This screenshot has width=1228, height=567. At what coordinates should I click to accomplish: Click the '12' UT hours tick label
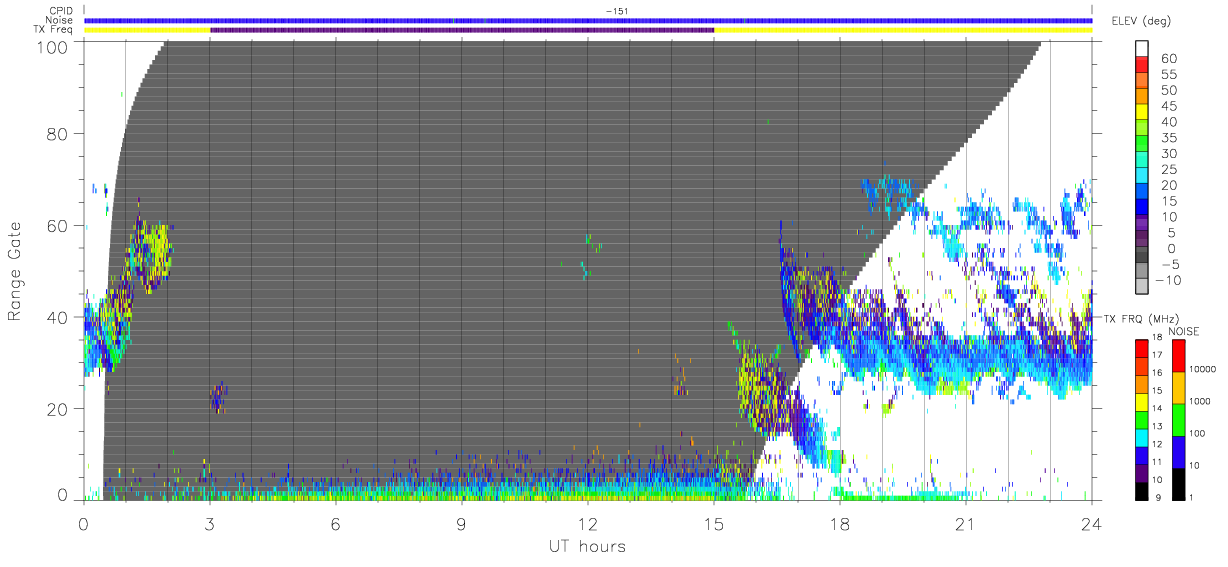click(588, 524)
